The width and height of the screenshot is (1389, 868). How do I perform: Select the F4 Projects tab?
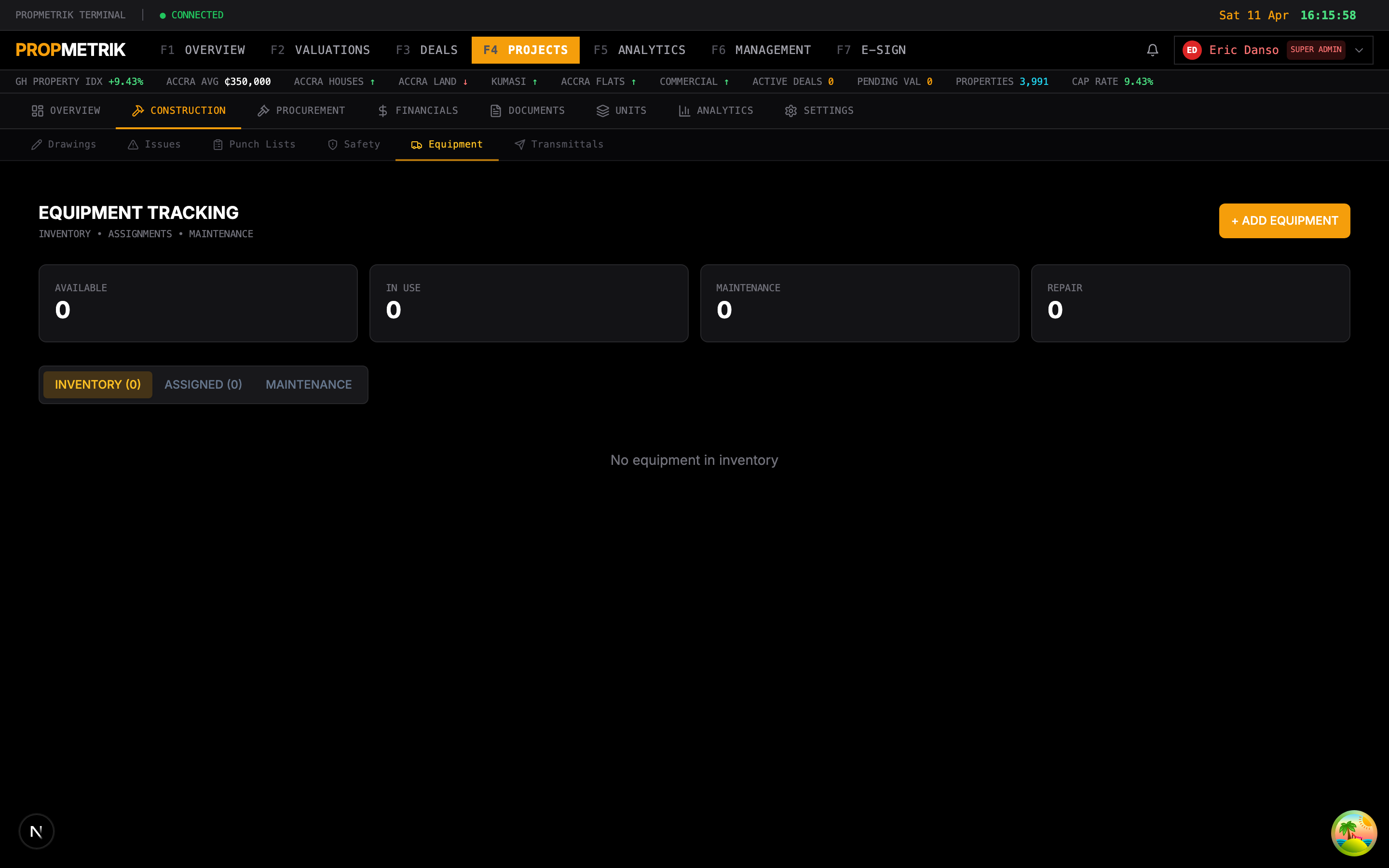point(525,50)
